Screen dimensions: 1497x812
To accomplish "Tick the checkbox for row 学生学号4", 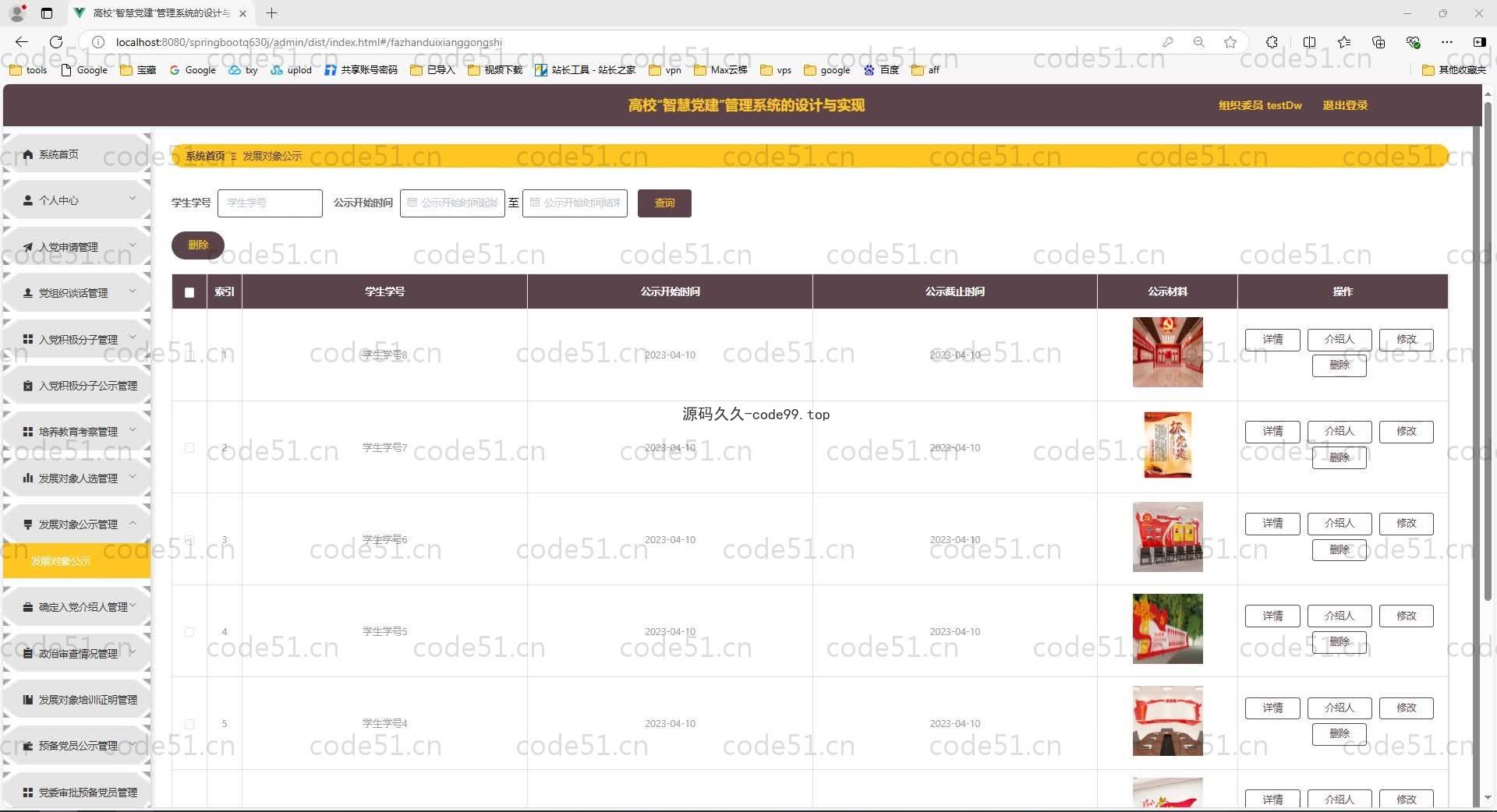I will pos(189,723).
